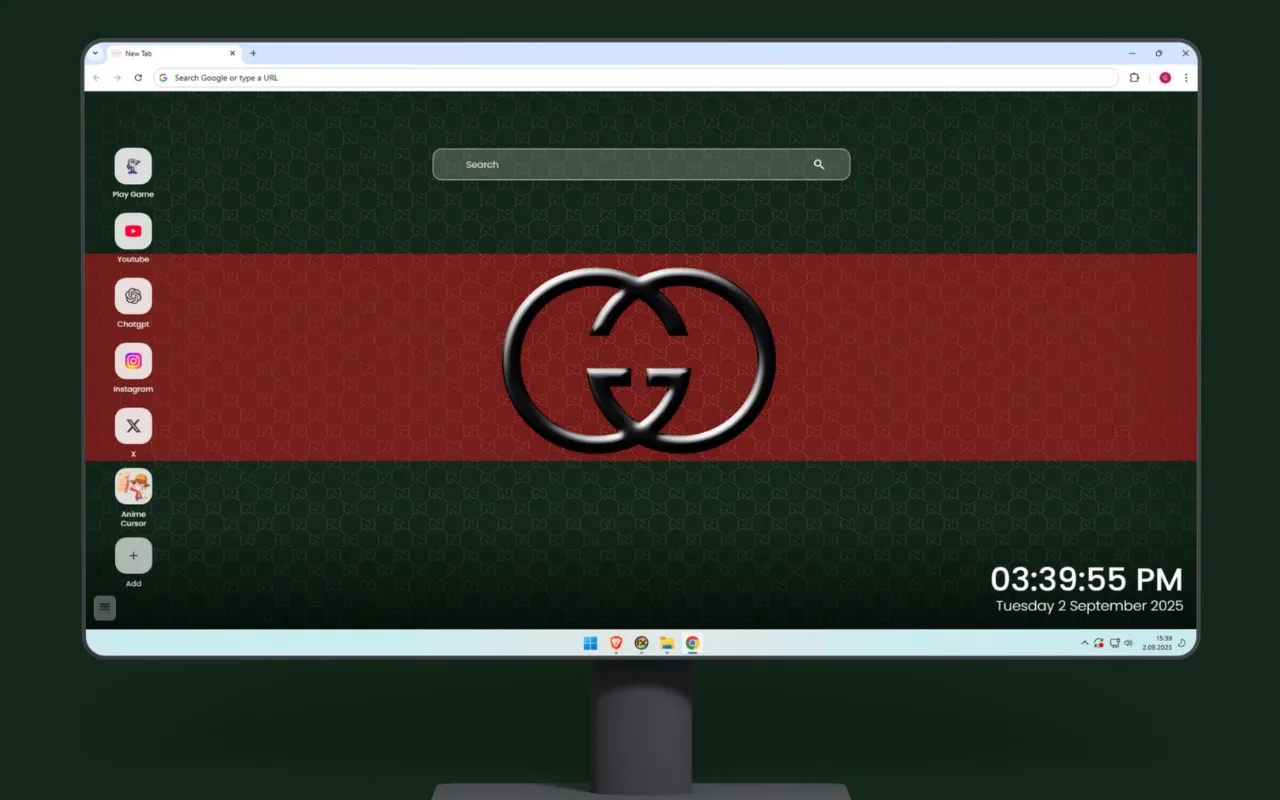
Task: Click into the page Search field
Action: [x=641, y=164]
